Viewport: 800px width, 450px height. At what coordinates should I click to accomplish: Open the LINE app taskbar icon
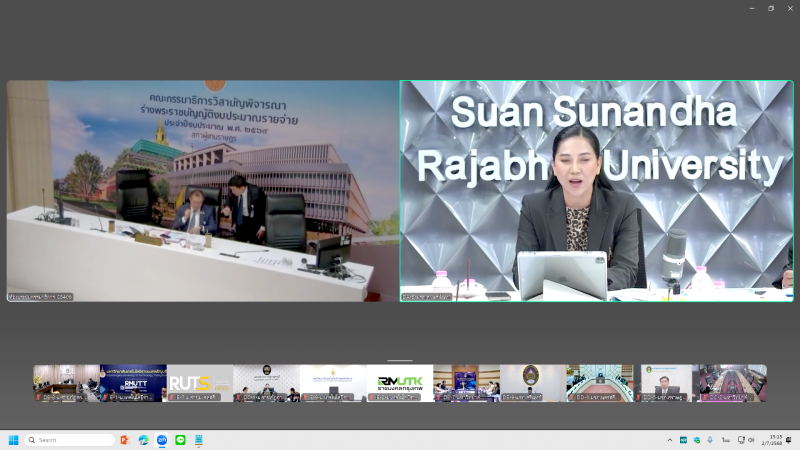point(181,440)
